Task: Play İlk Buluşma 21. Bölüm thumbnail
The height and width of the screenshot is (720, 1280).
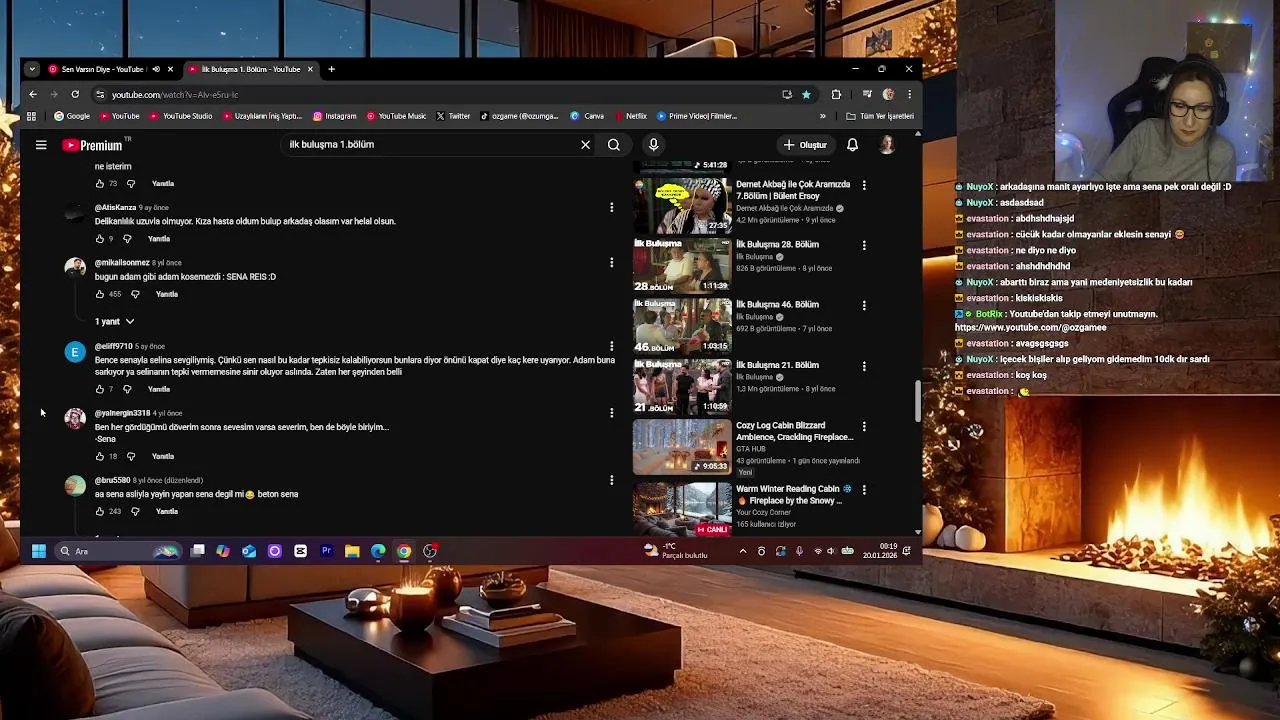Action: pos(682,386)
